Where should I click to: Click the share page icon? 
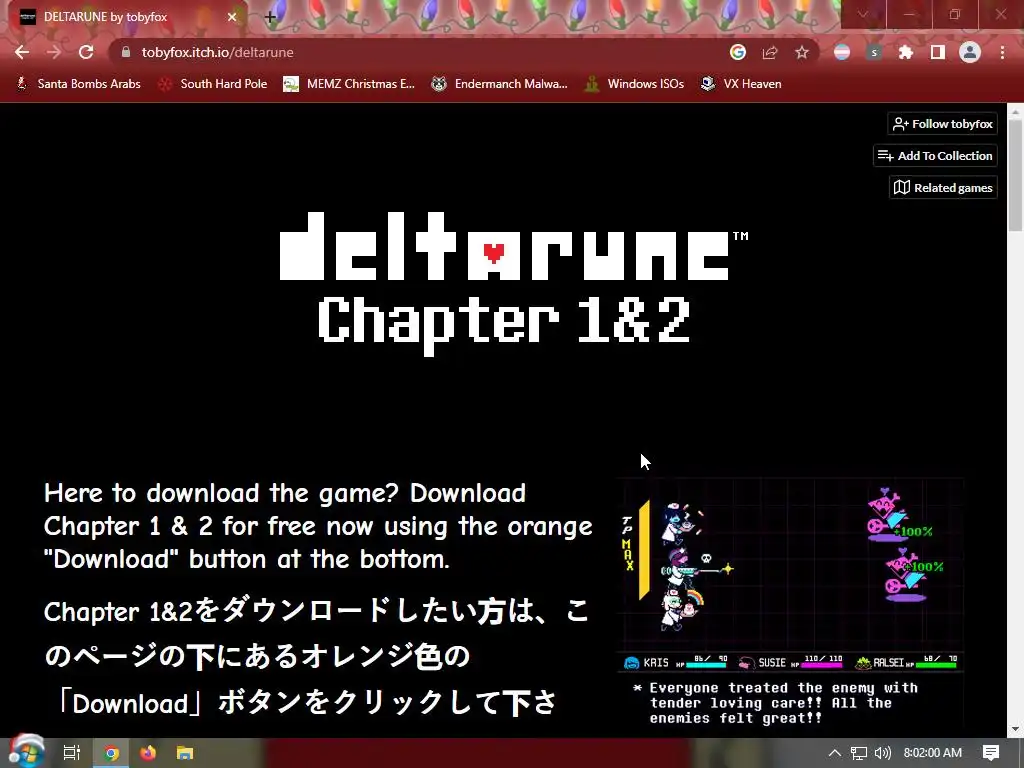[x=770, y=52]
